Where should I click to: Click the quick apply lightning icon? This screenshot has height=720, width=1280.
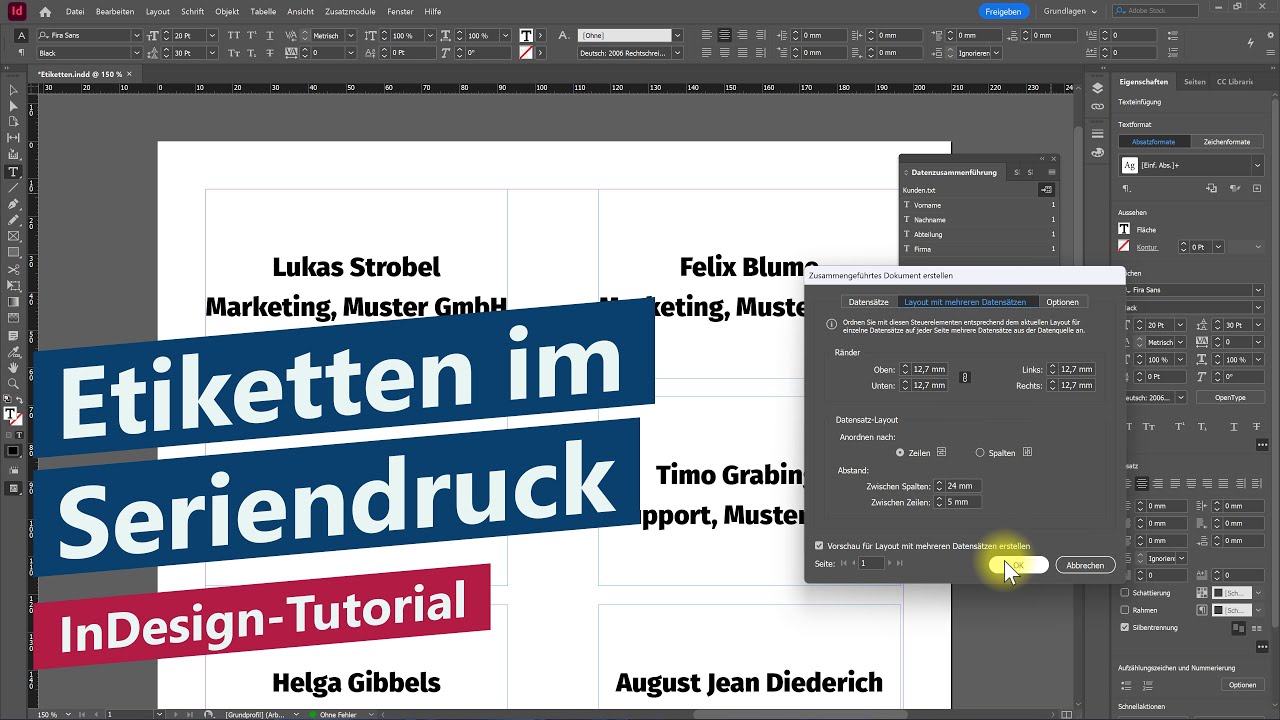point(1251,42)
